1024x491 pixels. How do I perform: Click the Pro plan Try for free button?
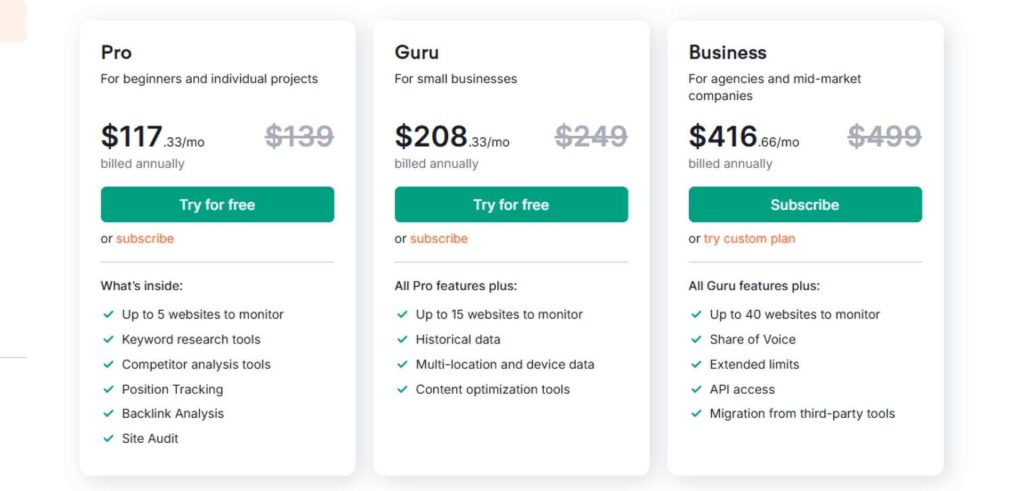tap(217, 205)
